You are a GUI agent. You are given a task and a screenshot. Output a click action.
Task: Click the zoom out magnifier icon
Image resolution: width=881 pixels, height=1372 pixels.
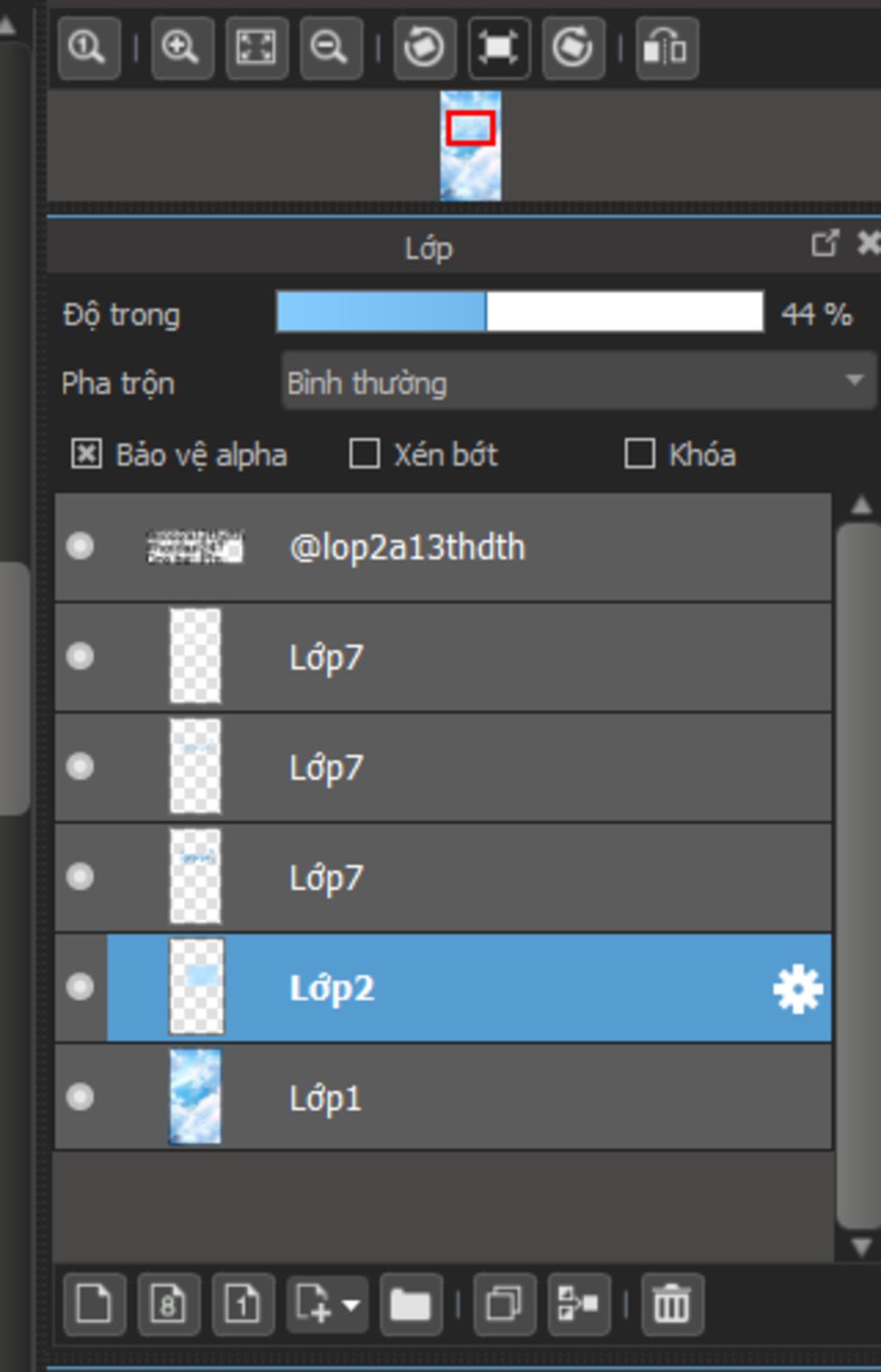[x=331, y=47]
